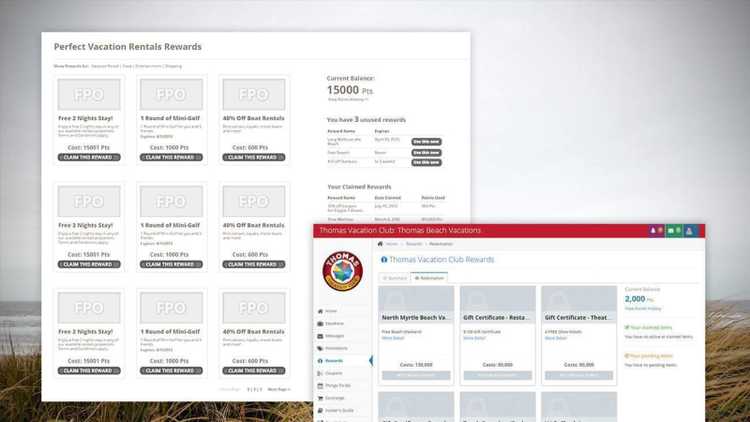Click first Use this now button
Image resolution: width=750 pixels, height=422 pixels.
pyautogui.click(x=426, y=142)
